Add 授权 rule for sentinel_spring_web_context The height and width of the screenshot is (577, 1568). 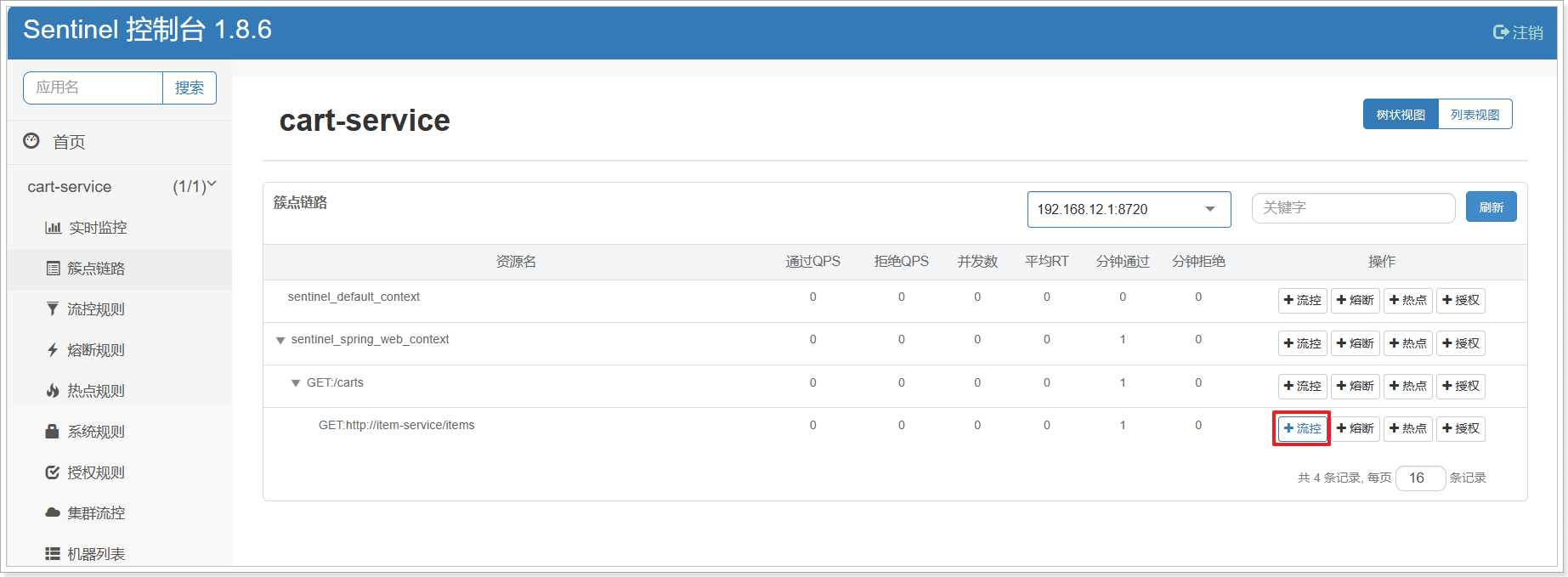1461,343
